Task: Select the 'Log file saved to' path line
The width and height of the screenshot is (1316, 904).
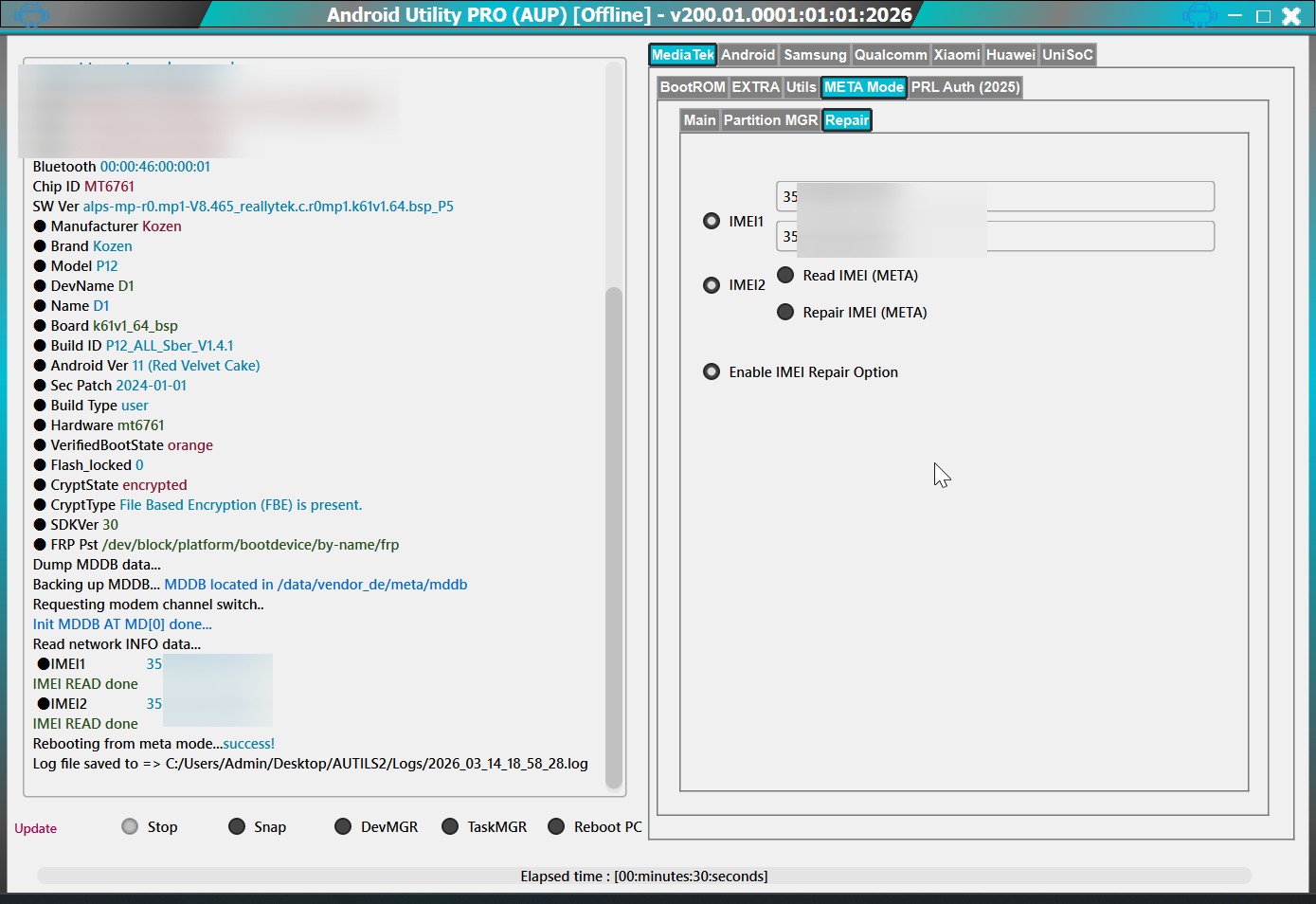Action: 311,764
